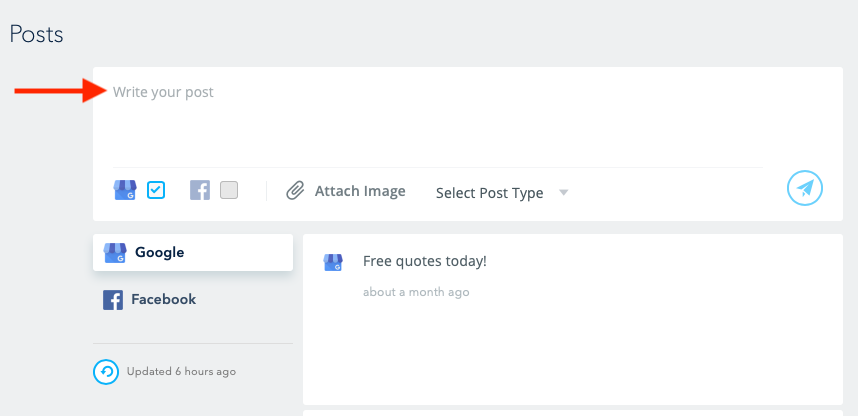The width and height of the screenshot is (858, 416).
Task: Click the about a month ago timestamp
Action: coord(416,292)
